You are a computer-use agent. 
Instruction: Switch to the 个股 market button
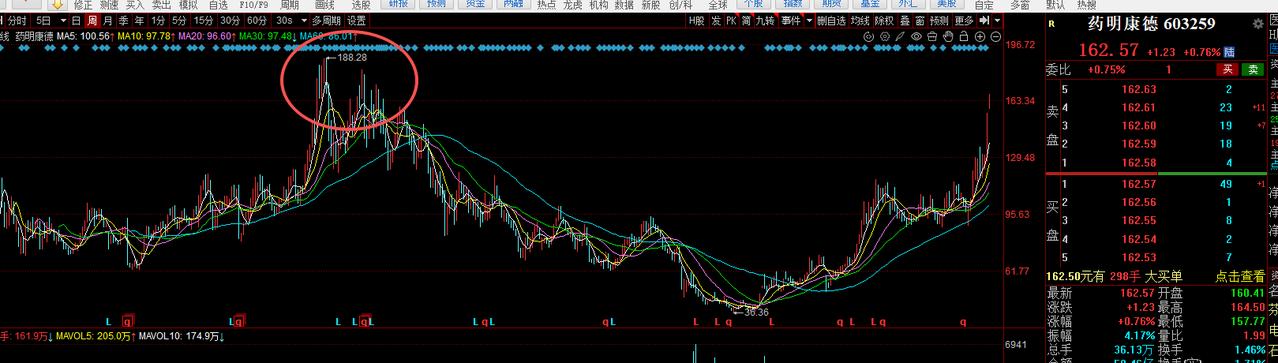pyautogui.click(x=753, y=4)
